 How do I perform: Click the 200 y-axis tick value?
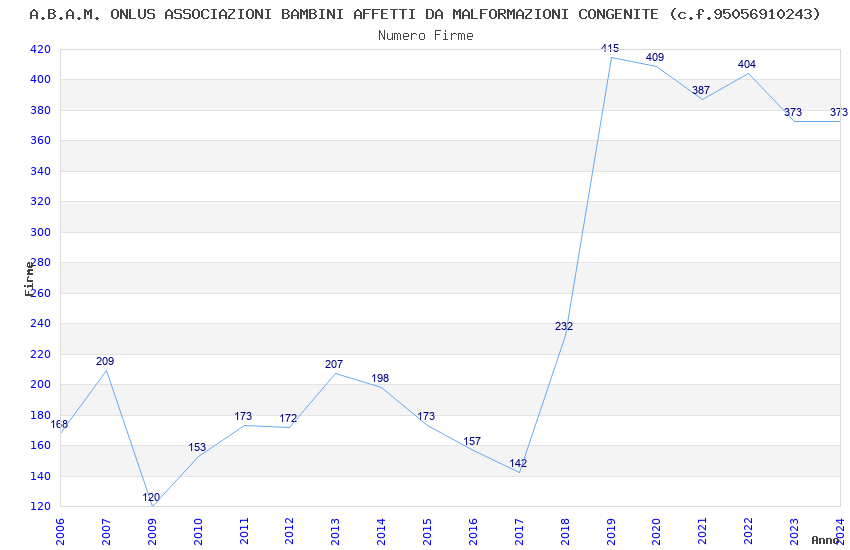point(41,384)
